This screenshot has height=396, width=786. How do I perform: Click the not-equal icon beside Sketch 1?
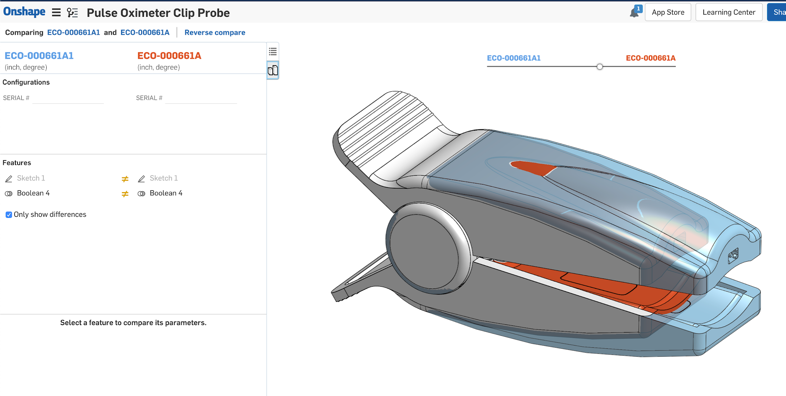[x=125, y=178]
